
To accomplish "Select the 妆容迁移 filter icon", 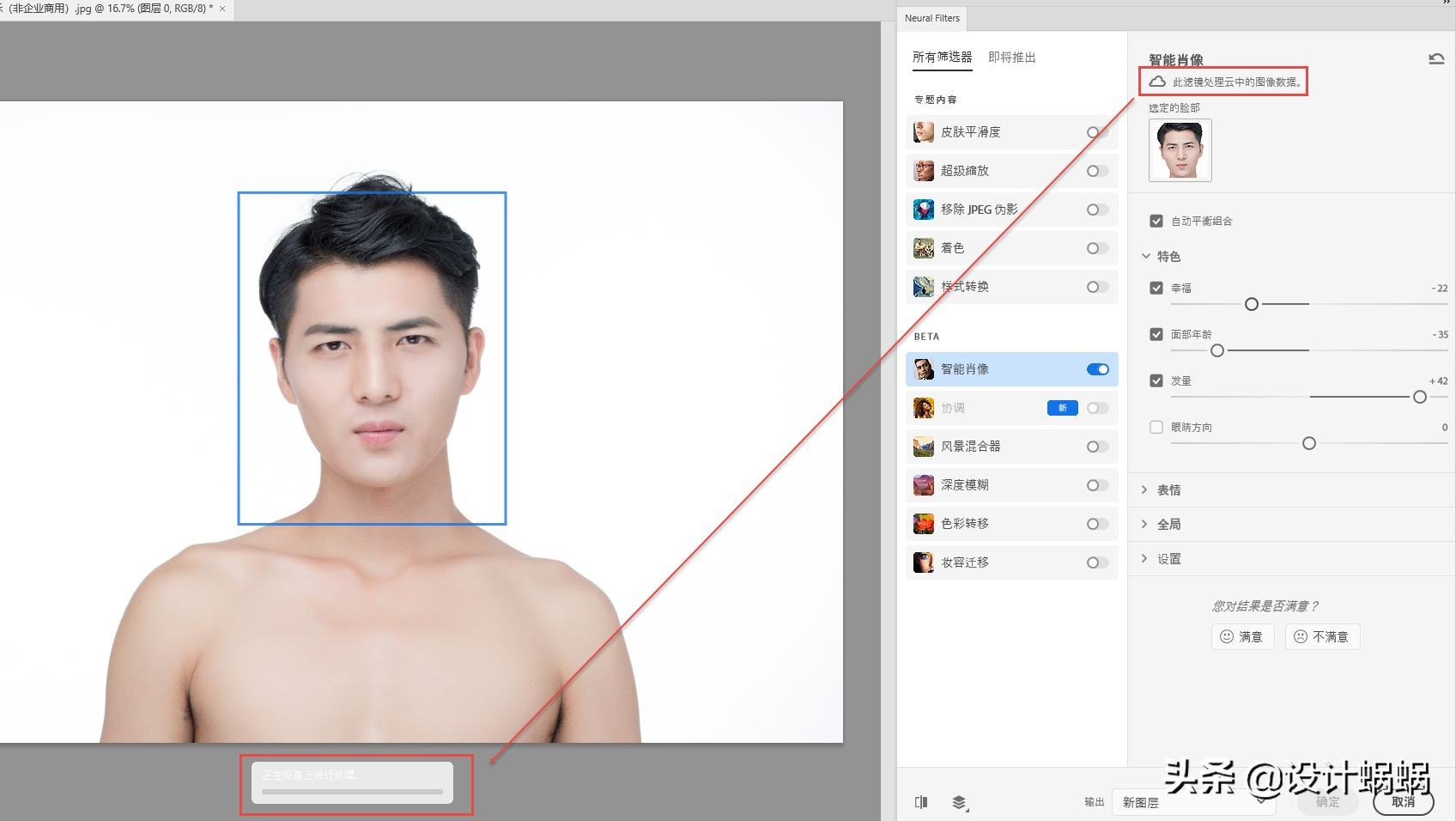I will point(923,562).
